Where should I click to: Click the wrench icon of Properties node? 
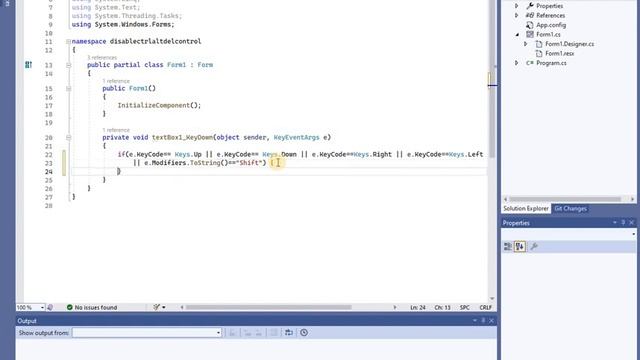click(530, 6)
